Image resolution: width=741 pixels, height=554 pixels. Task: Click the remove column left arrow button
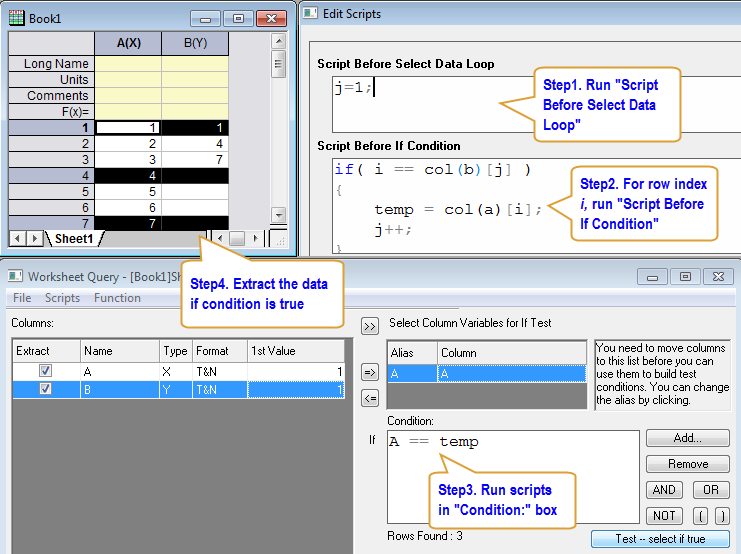pos(370,399)
